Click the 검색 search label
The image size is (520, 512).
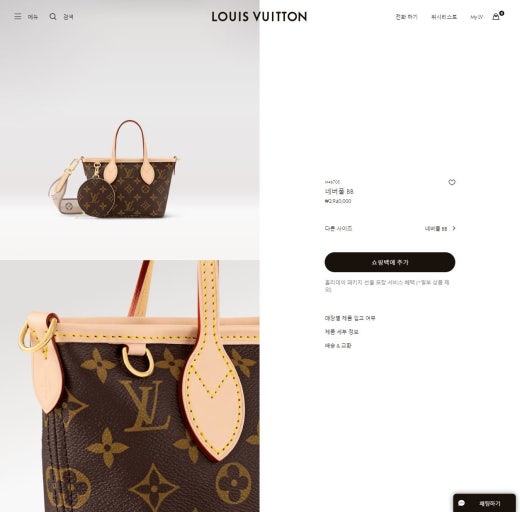click(68, 17)
